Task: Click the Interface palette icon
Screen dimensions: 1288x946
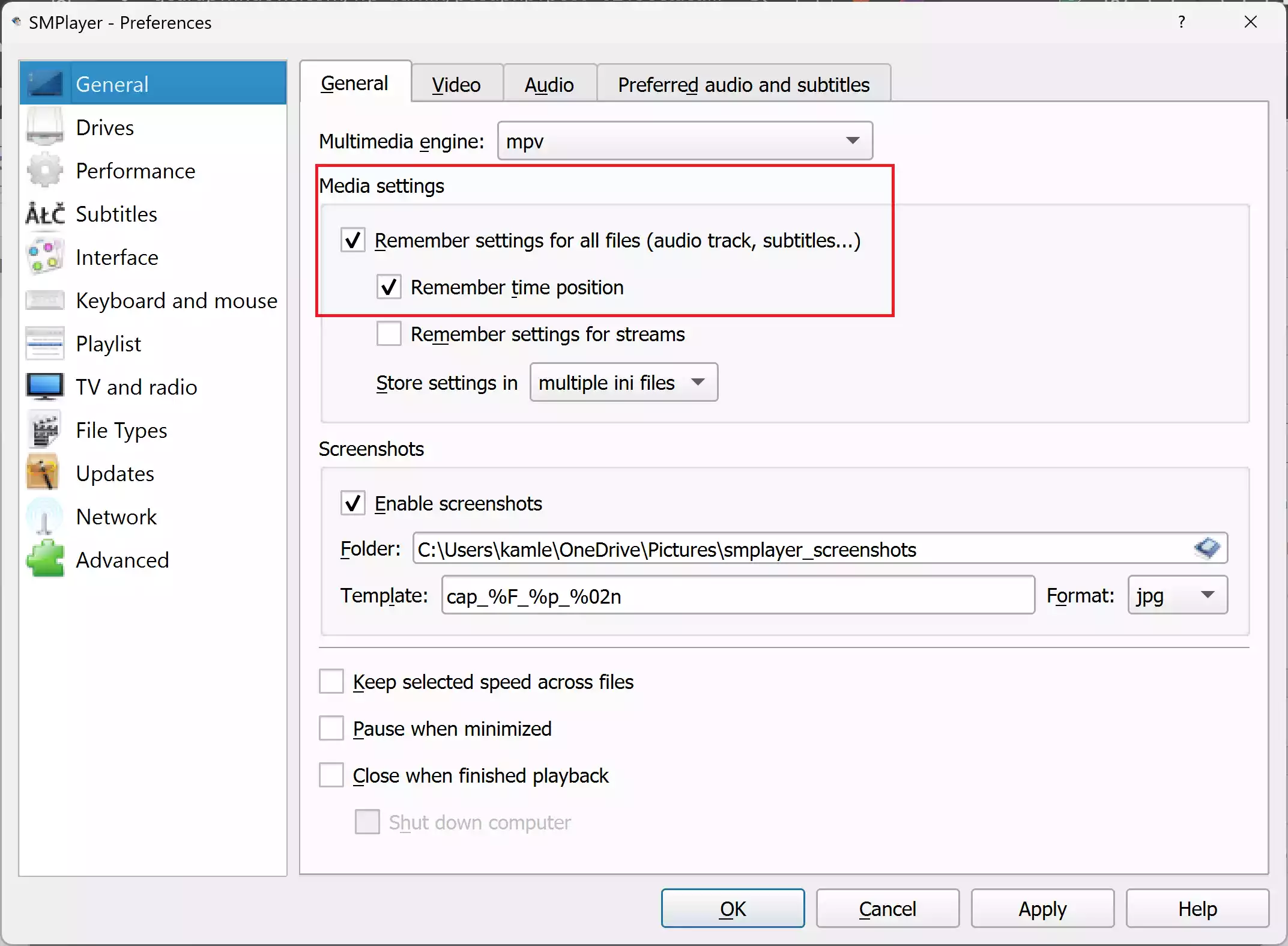Action: [x=44, y=257]
